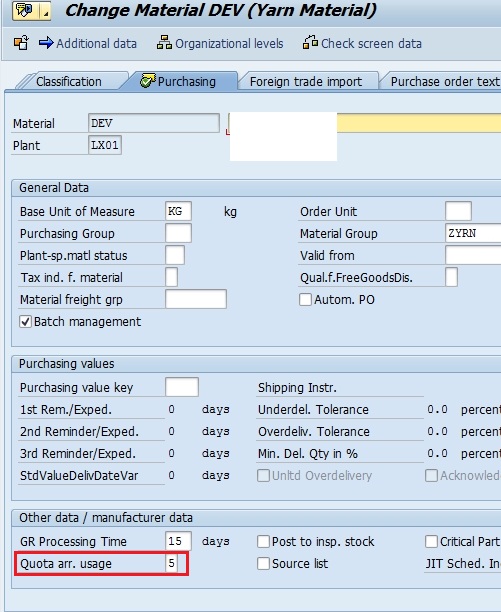Click the title bar menu icon
The image size is (501, 612).
pos(26,11)
